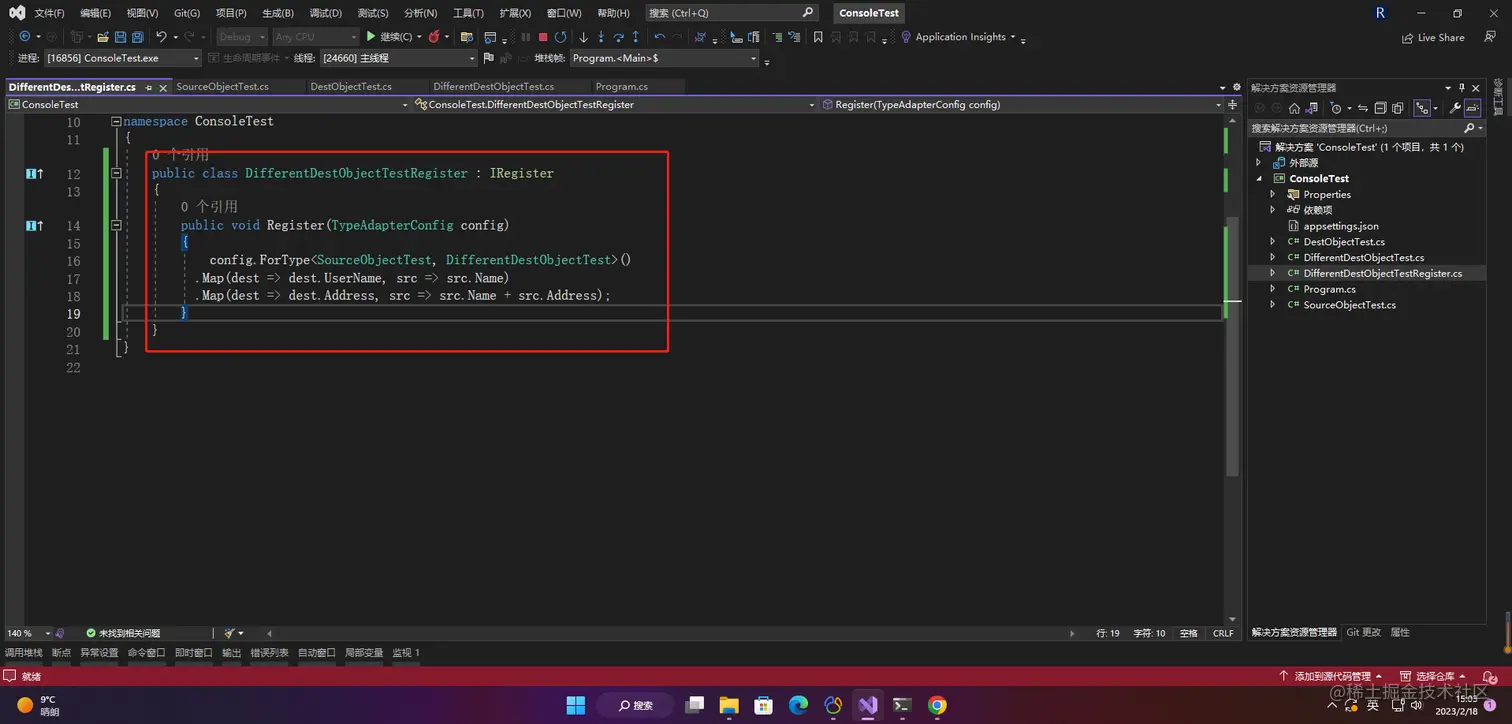Image resolution: width=1512 pixels, height=724 pixels.
Task: Open Google Chrome from the taskbar
Action: coord(937,705)
